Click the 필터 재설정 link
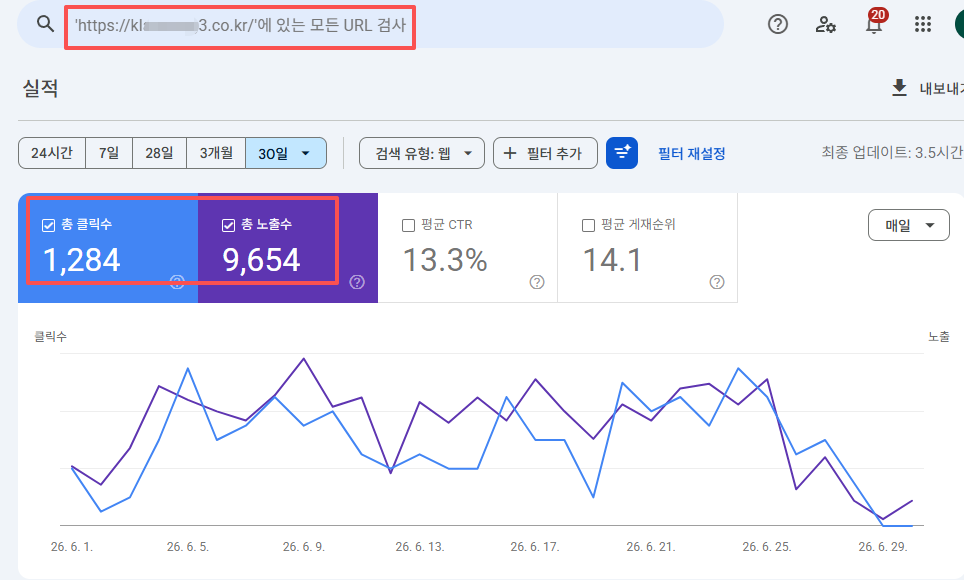This screenshot has width=964, height=580. tap(692, 154)
